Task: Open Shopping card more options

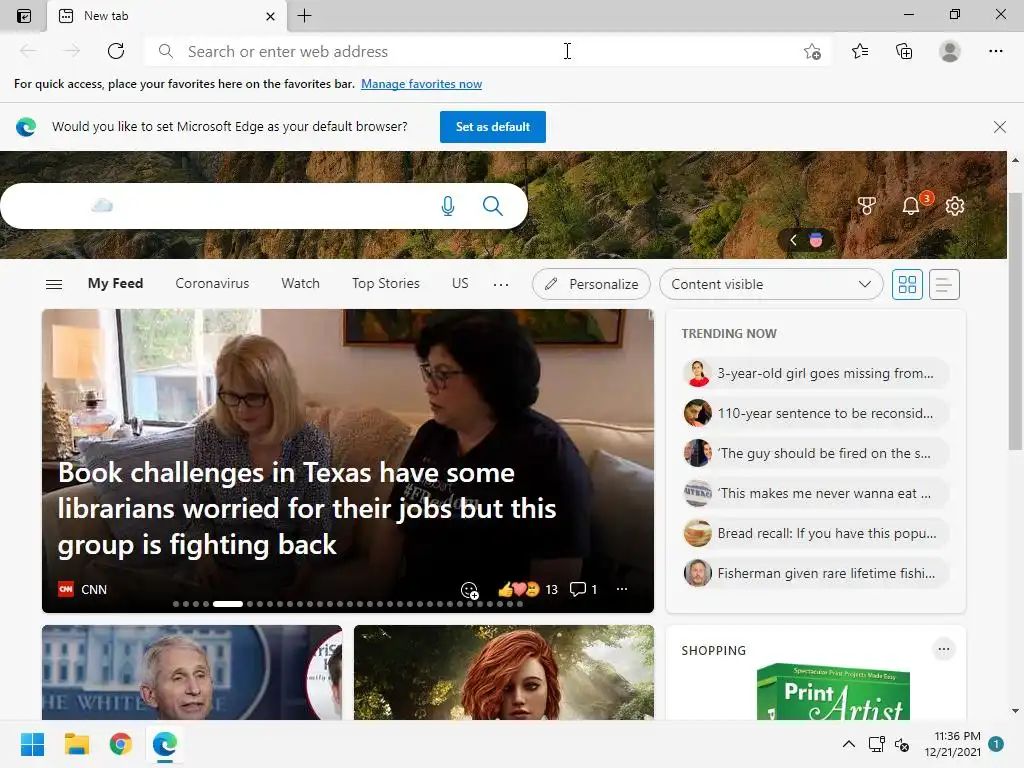Action: 944,649
